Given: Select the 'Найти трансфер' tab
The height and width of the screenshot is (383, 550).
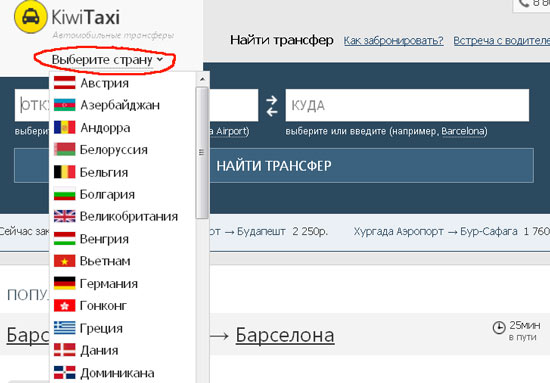Looking at the screenshot, I should coord(282,40).
